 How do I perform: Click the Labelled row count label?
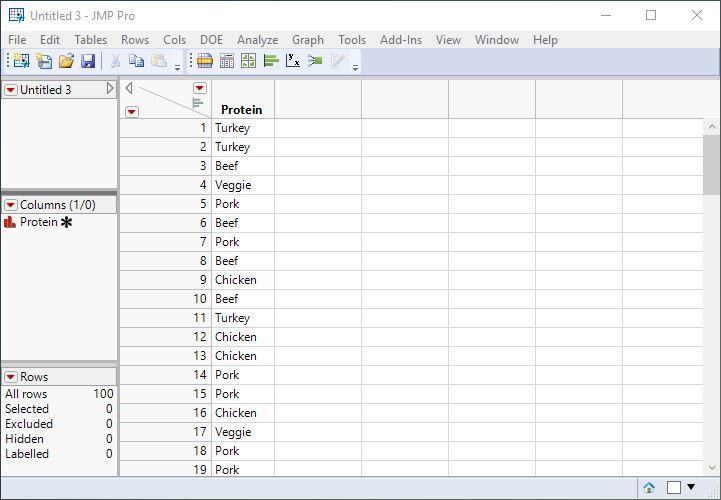pyautogui.click(x=27, y=454)
